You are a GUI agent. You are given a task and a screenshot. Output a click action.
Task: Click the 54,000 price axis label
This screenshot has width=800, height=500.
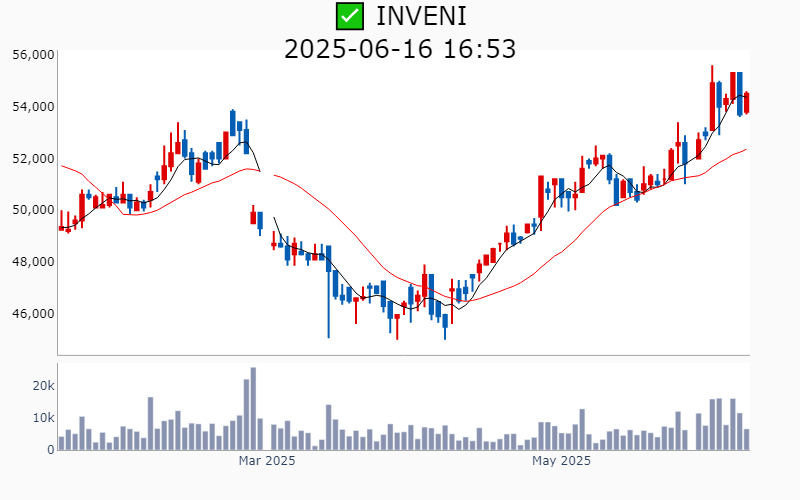[x=33, y=107]
